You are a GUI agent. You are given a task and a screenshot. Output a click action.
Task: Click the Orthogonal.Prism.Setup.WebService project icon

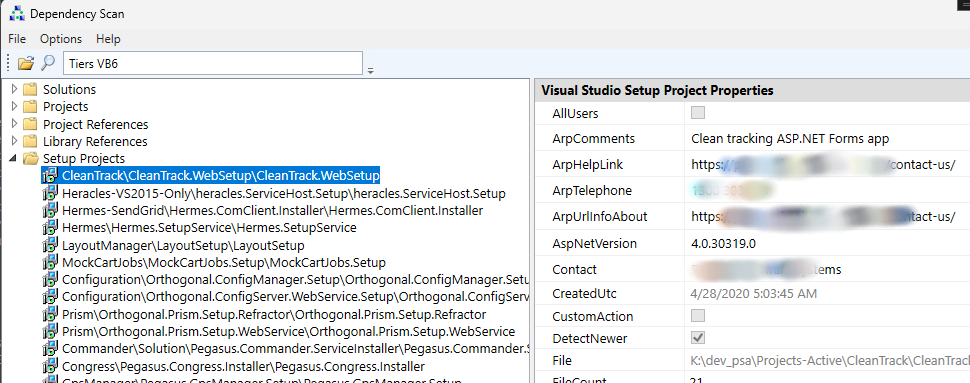50,332
